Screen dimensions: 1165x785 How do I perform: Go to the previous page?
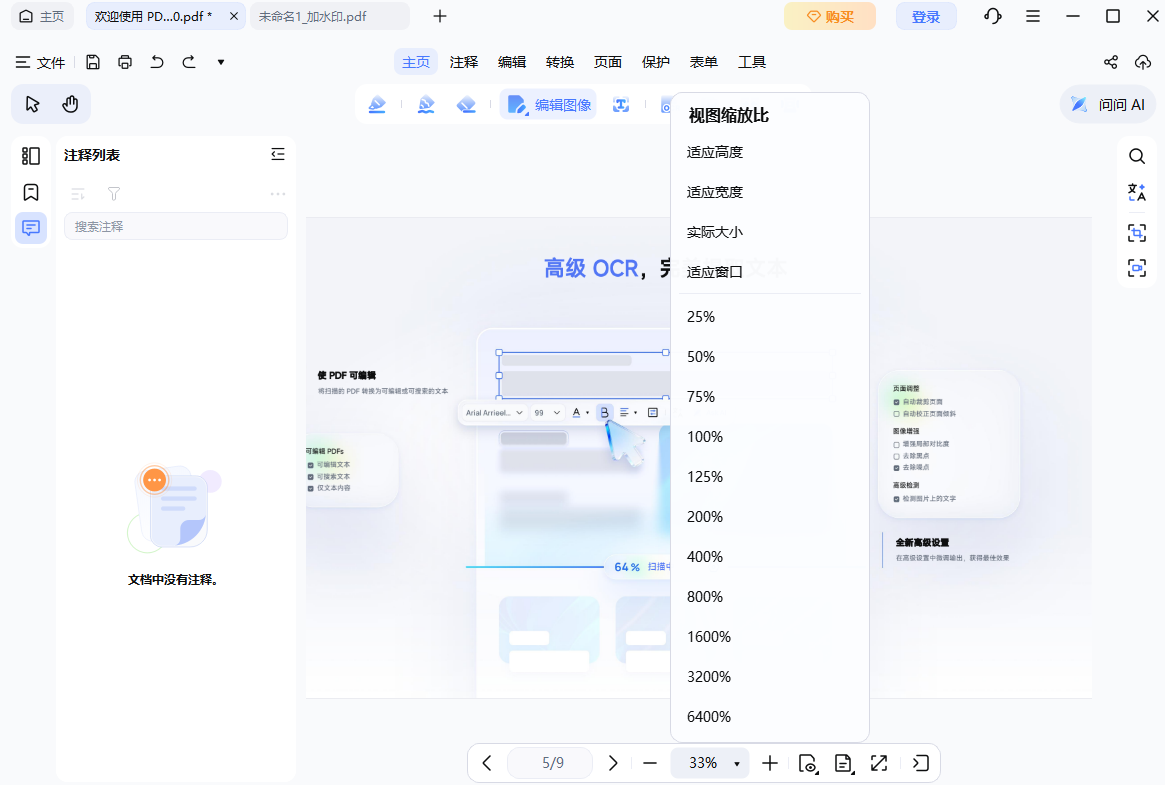tap(487, 763)
